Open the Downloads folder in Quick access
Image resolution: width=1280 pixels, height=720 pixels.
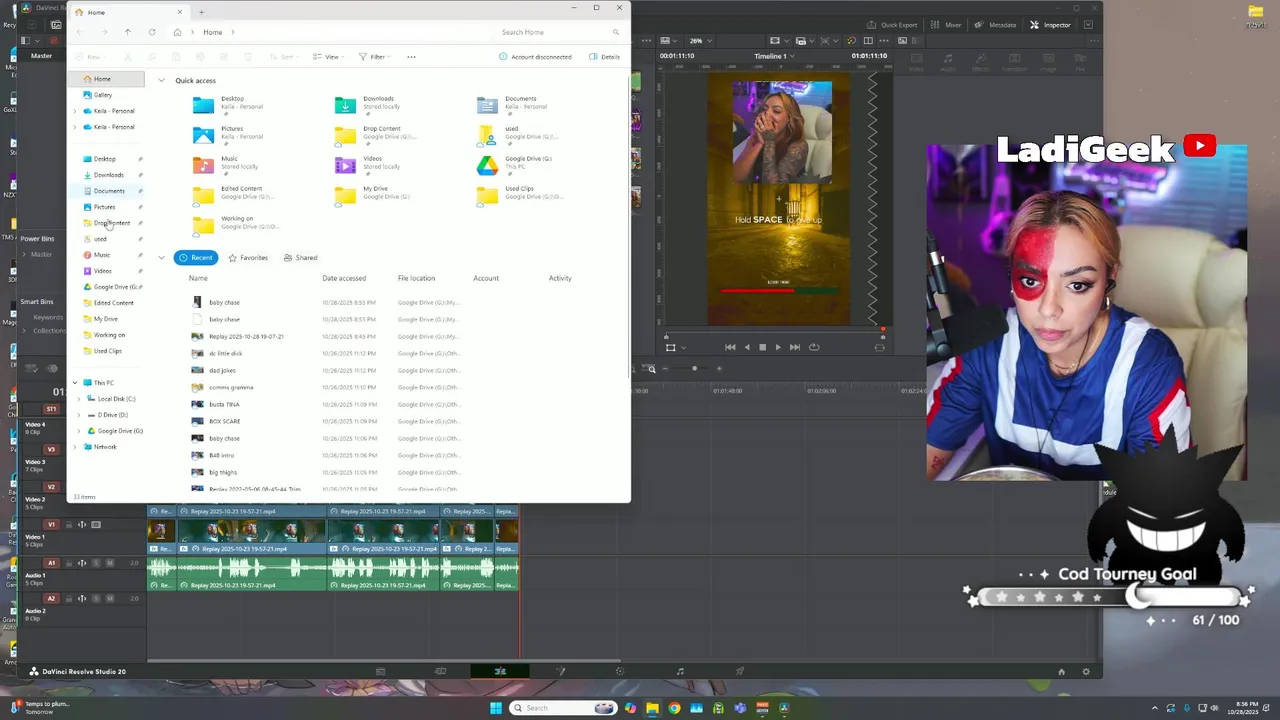click(368, 103)
